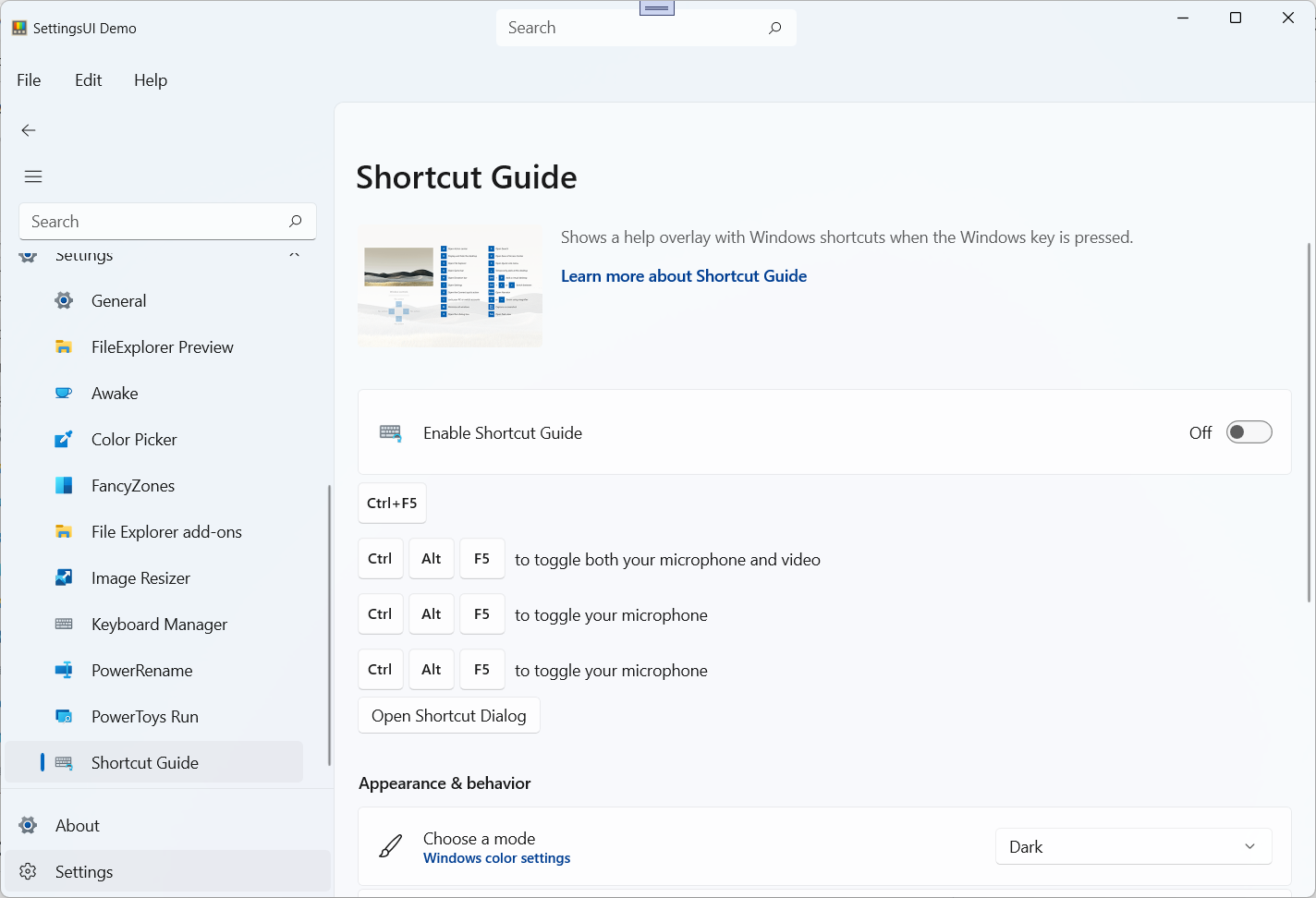Click the magnifier in the title bar search
This screenshot has width=1316, height=898.
click(774, 28)
